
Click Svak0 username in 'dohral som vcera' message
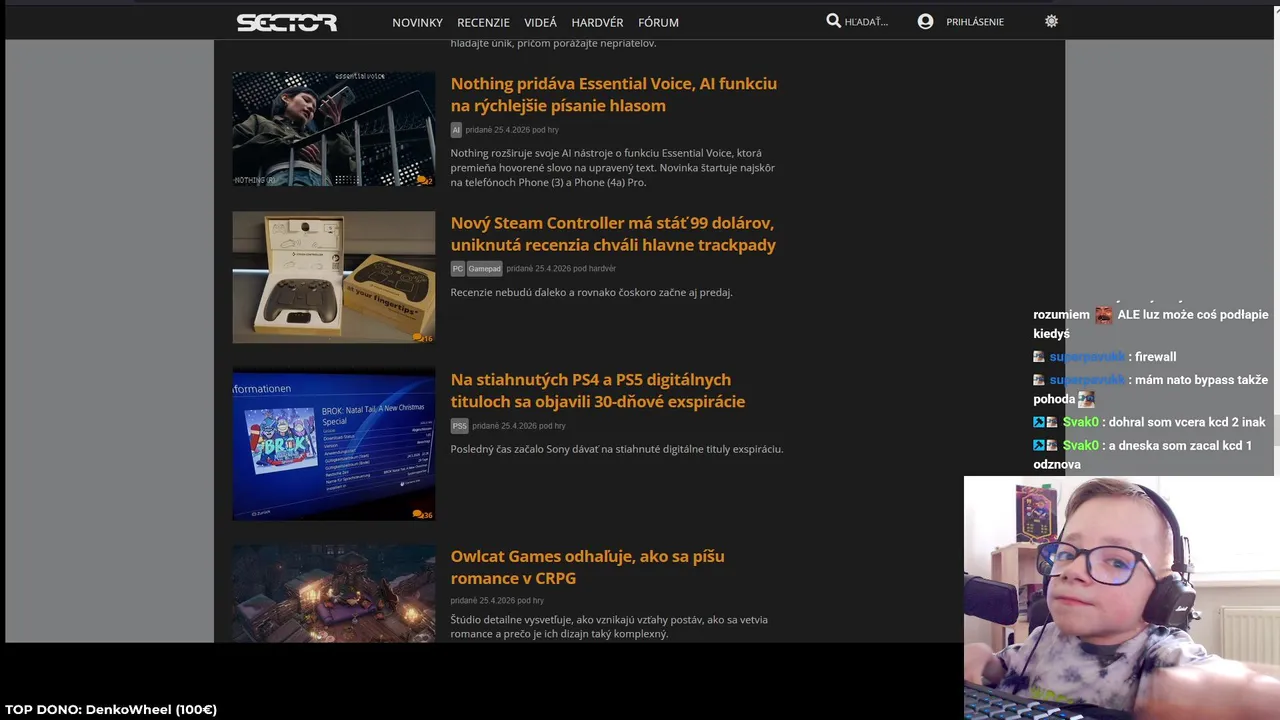tap(1080, 422)
